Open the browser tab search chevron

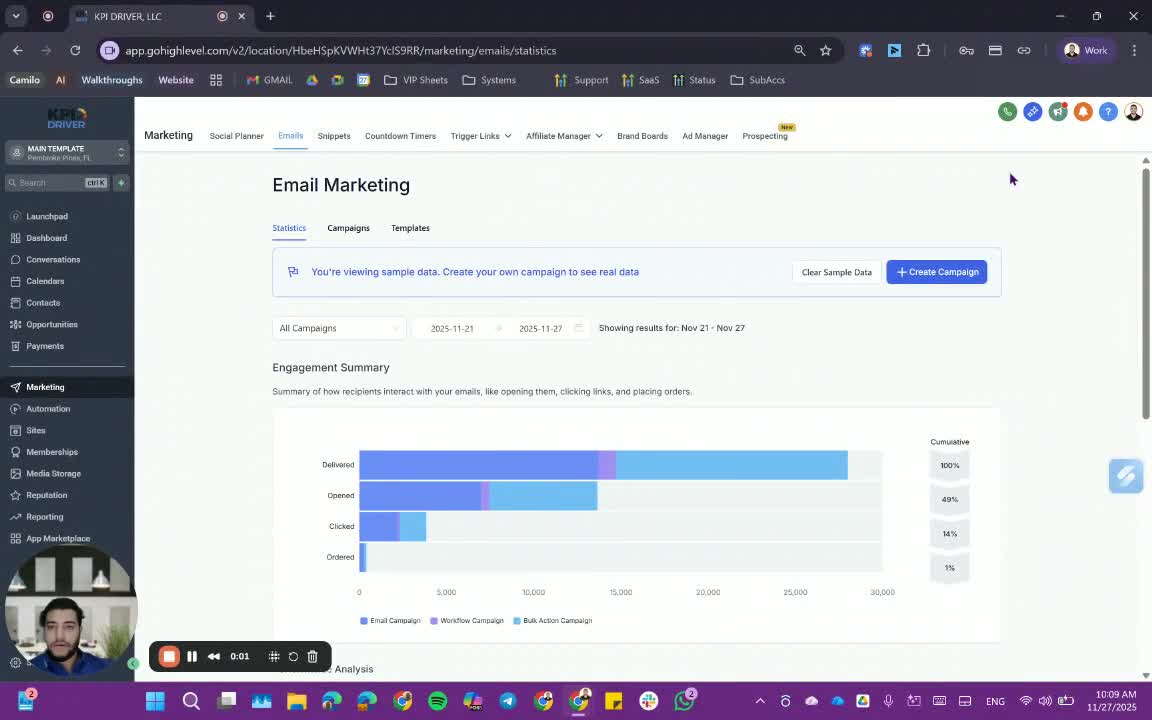[x=15, y=16]
